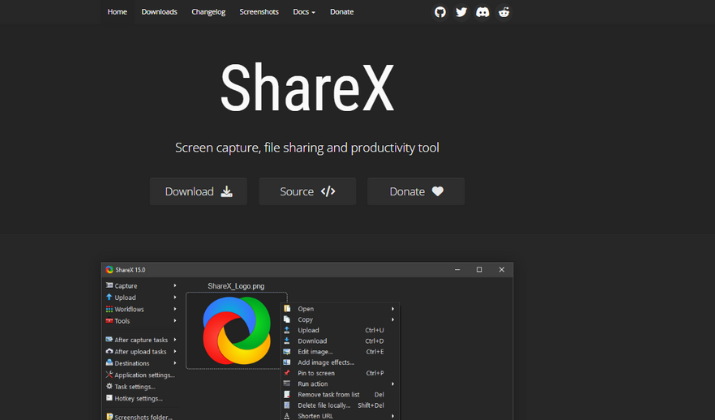The image size is (715, 420).
Task: Click the ShareX logo in title bar
Action: 109,270
